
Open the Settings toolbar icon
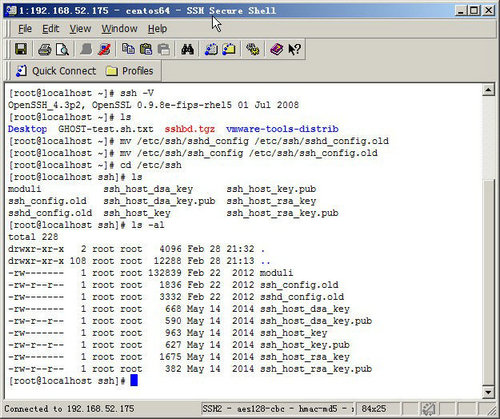[253, 49]
